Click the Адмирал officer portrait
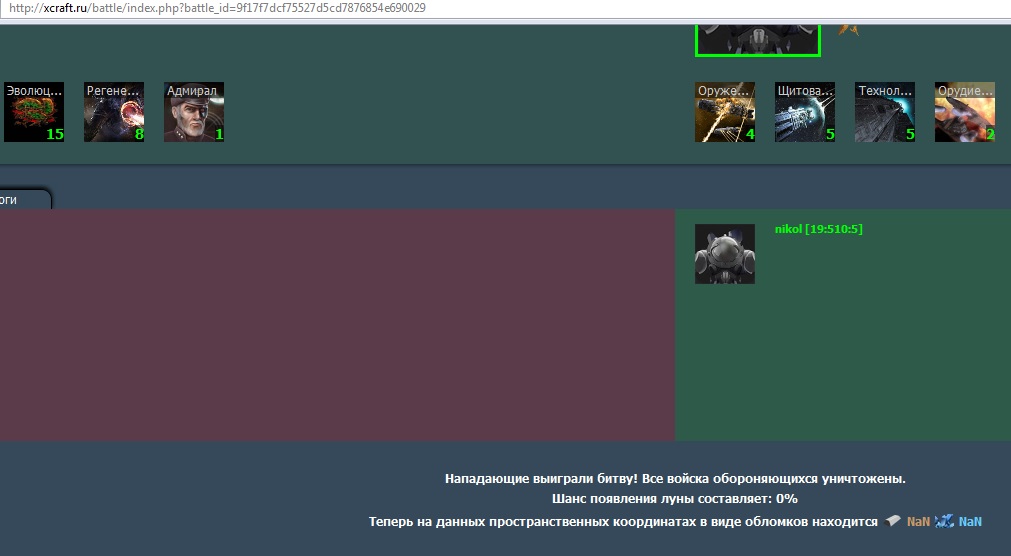 tap(193, 112)
